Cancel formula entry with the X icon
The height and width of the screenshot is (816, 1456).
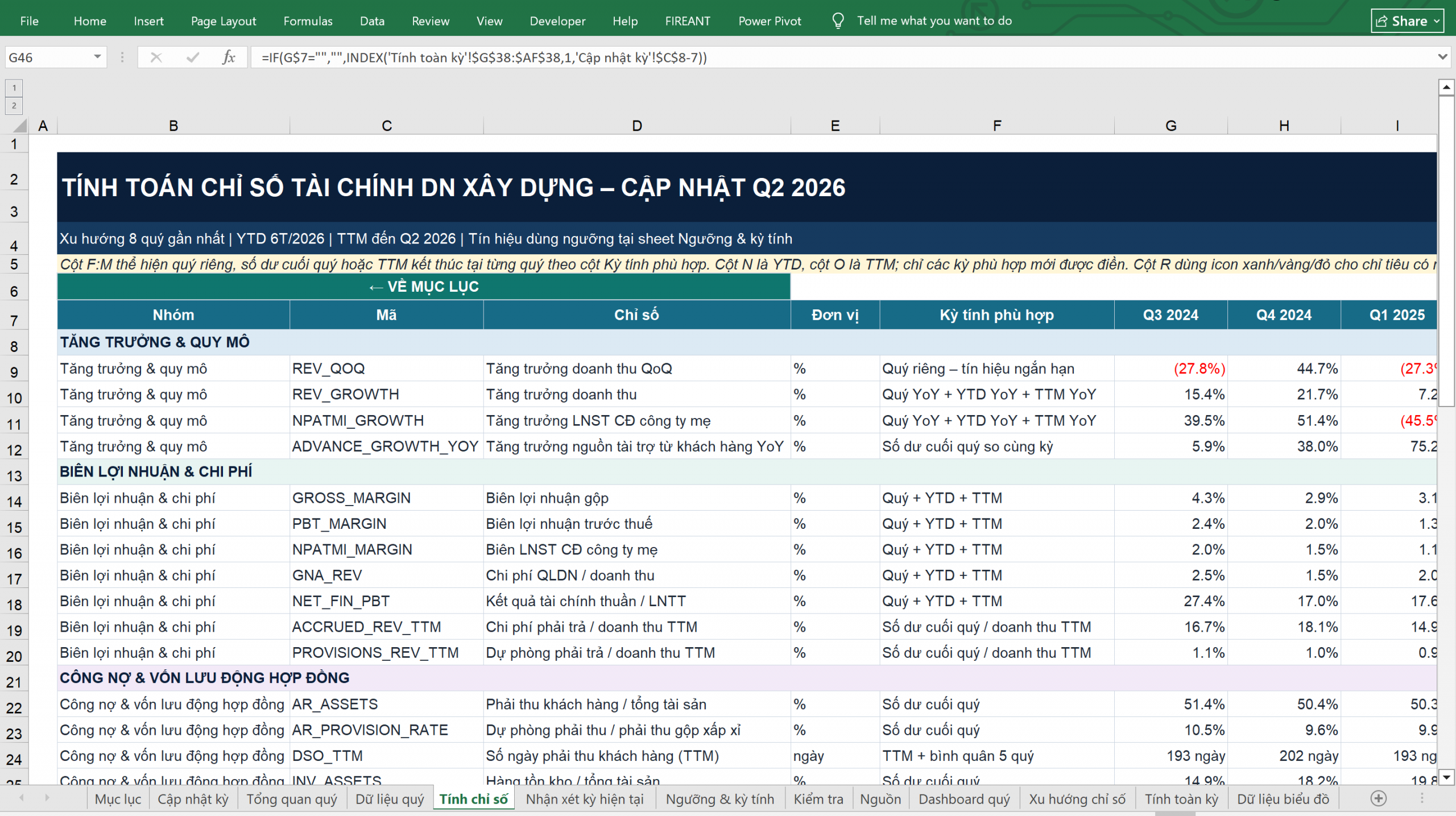pos(156,57)
